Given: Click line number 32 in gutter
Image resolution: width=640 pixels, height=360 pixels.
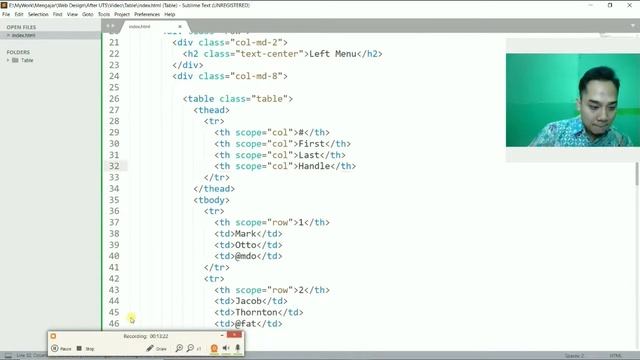Looking at the screenshot, I should pos(114,166).
